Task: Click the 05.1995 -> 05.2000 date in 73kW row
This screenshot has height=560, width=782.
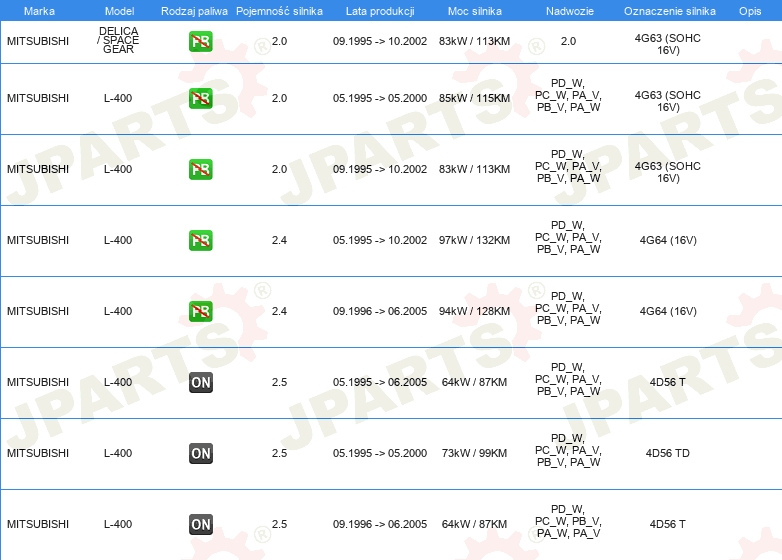Action: point(380,453)
